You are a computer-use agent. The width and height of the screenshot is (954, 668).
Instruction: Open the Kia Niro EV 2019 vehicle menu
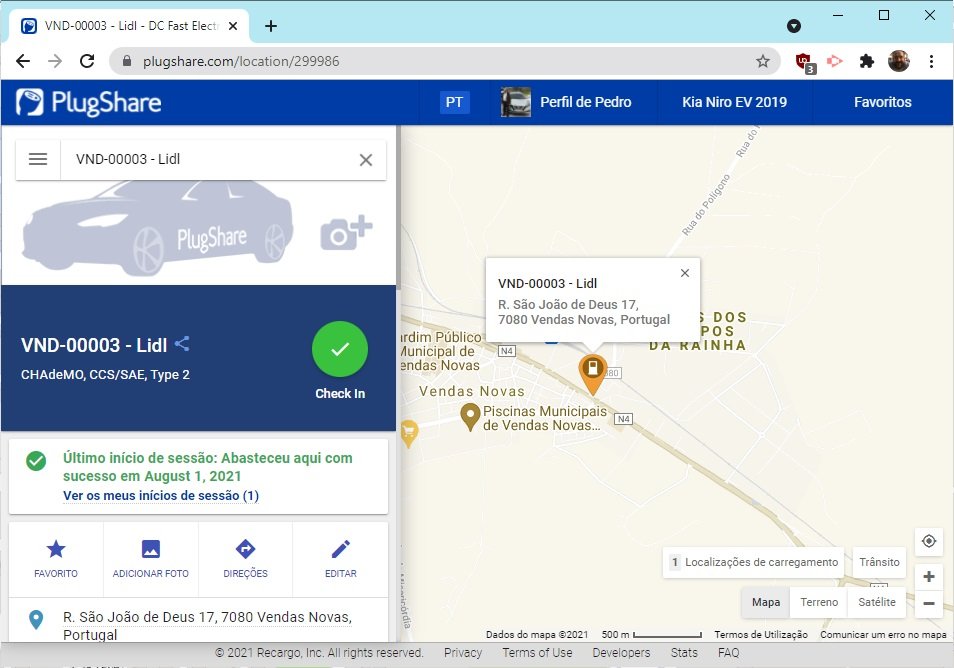[734, 102]
